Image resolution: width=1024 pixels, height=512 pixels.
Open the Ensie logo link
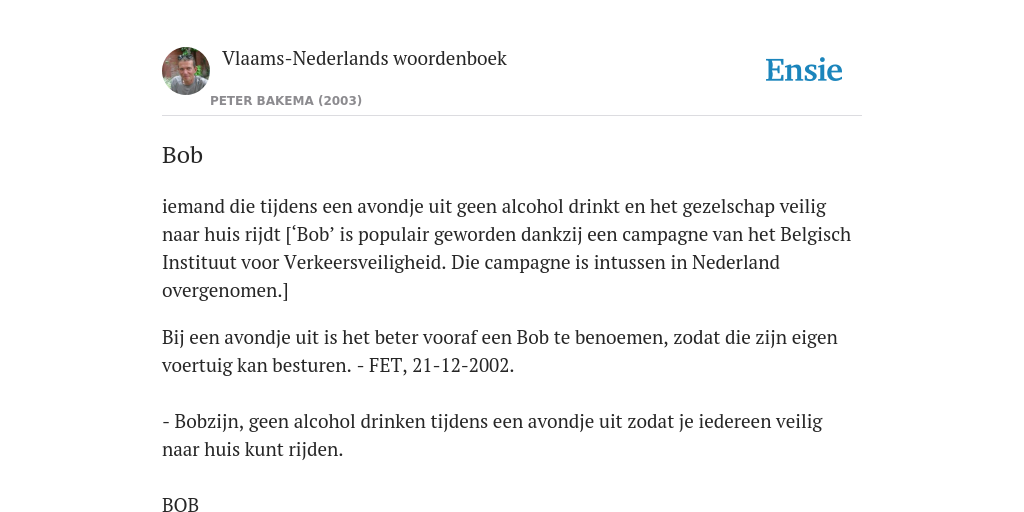point(804,70)
